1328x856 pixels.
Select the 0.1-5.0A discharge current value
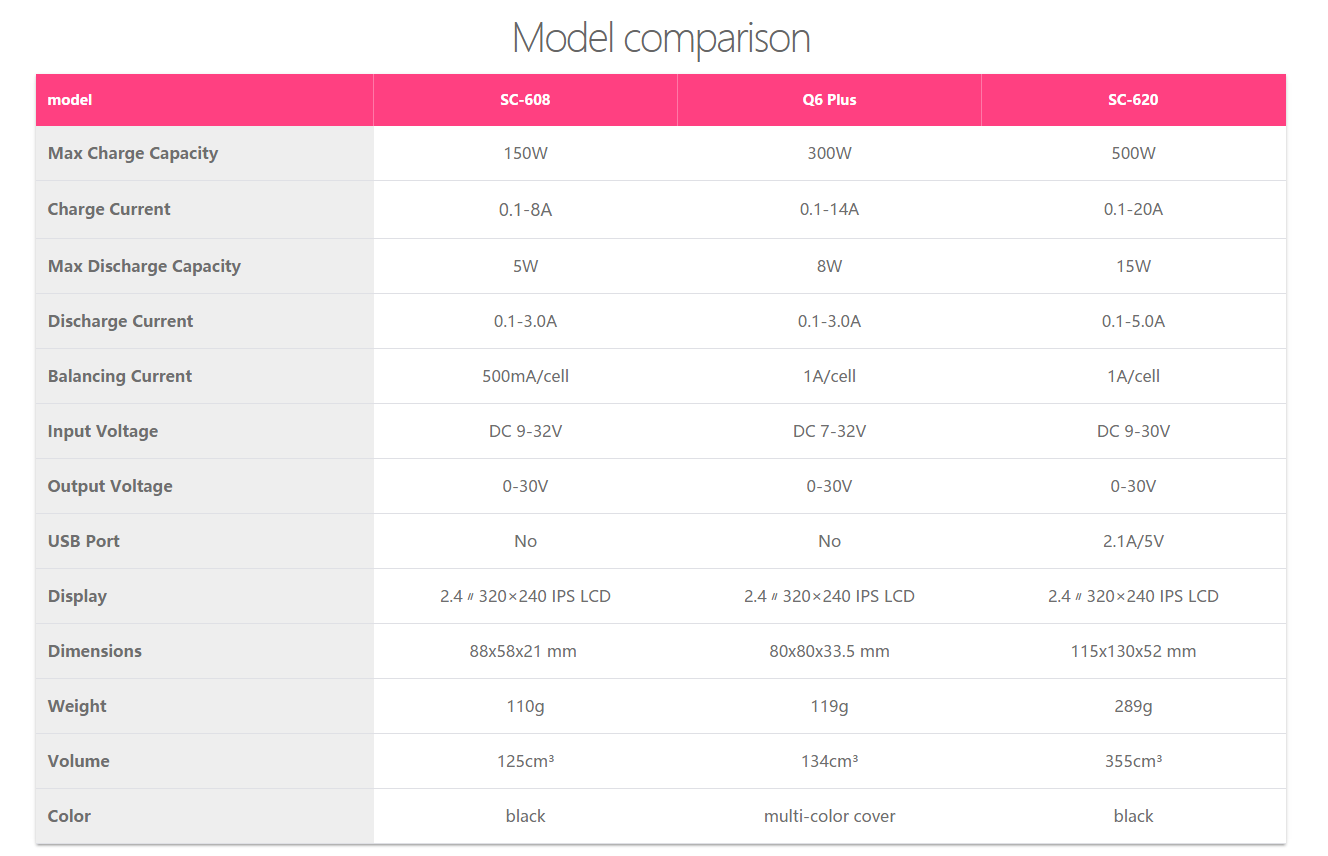pyautogui.click(x=1133, y=321)
